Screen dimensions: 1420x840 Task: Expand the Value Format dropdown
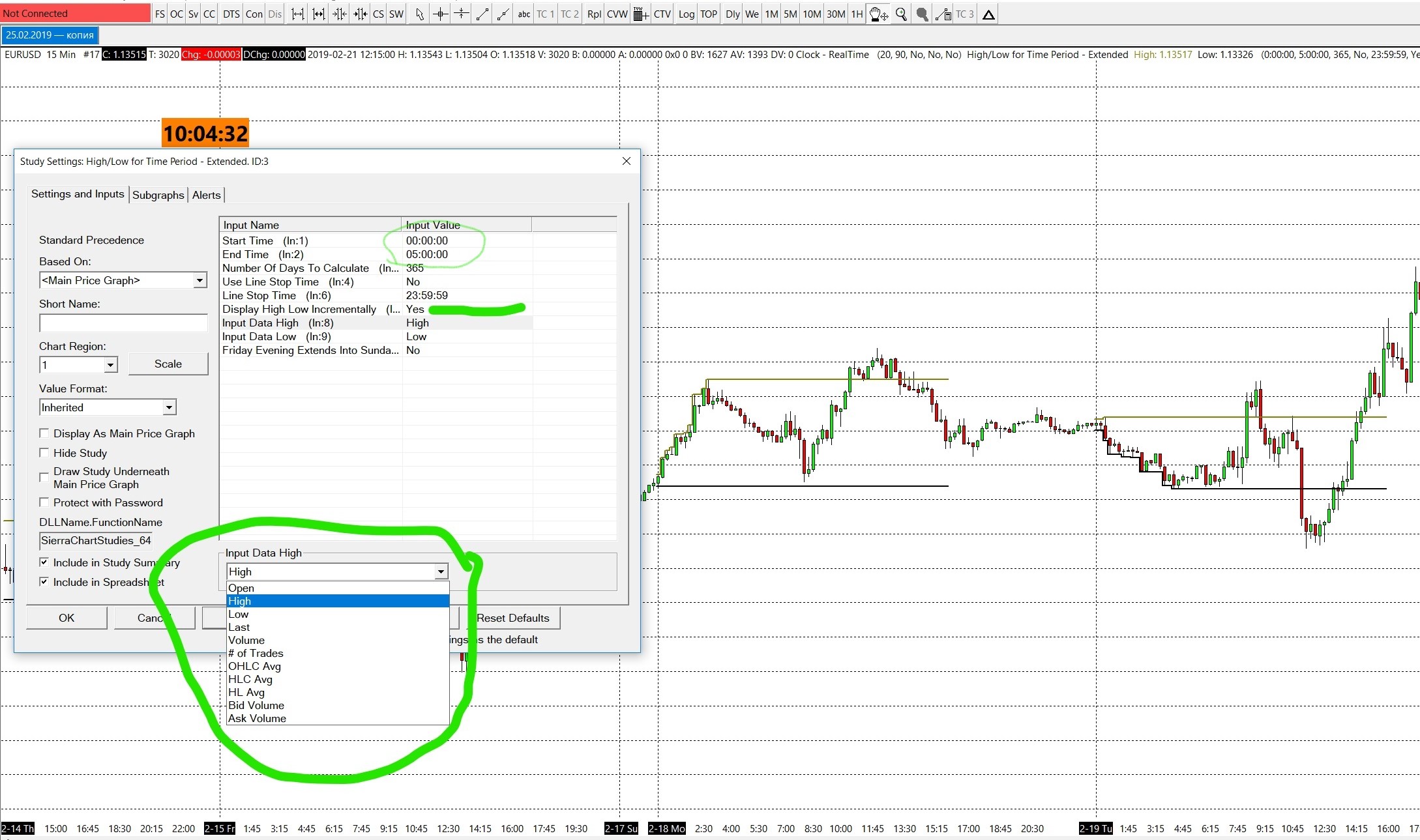tap(169, 407)
